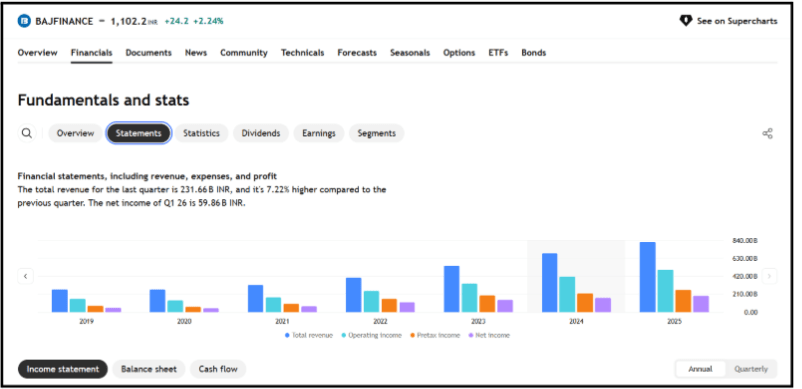802x389 pixels.
Task: Open the Technicals tab
Action: (302, 53)
